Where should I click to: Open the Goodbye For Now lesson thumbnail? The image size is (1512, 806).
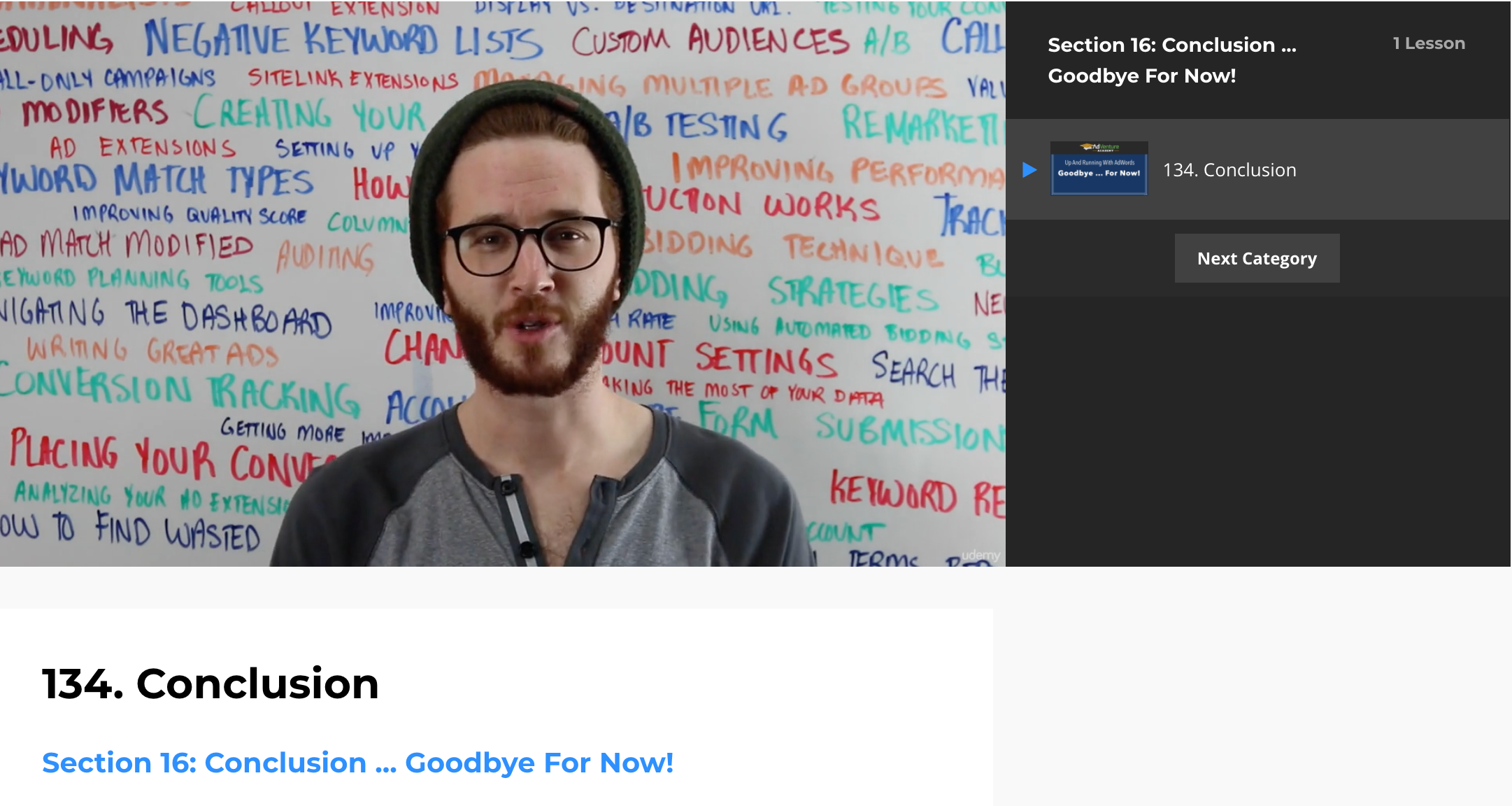(1099, 169)
